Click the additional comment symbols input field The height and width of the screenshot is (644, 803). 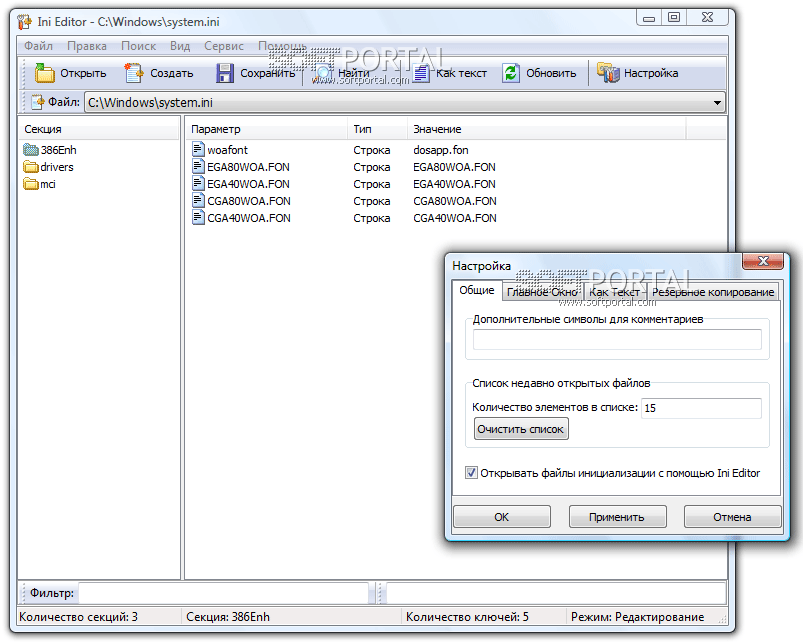click(x=617, y=339)
